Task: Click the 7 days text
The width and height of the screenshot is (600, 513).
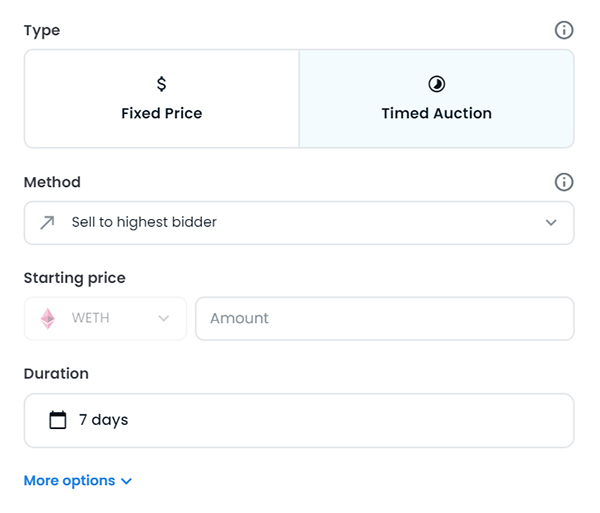Action: [x=104, y=420]
